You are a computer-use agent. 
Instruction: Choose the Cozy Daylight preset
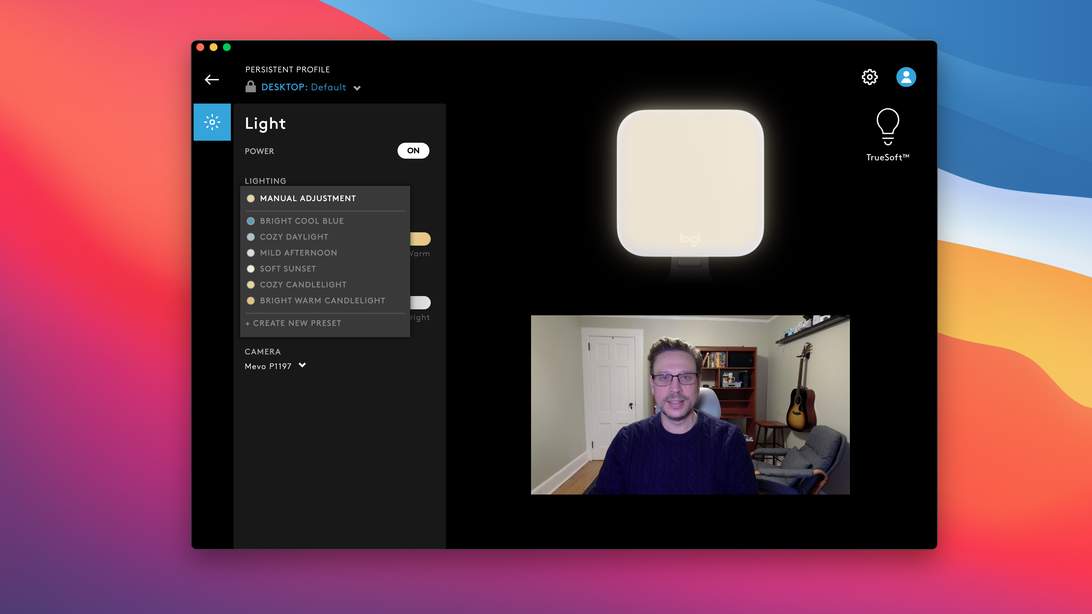[x=294, y=237]
